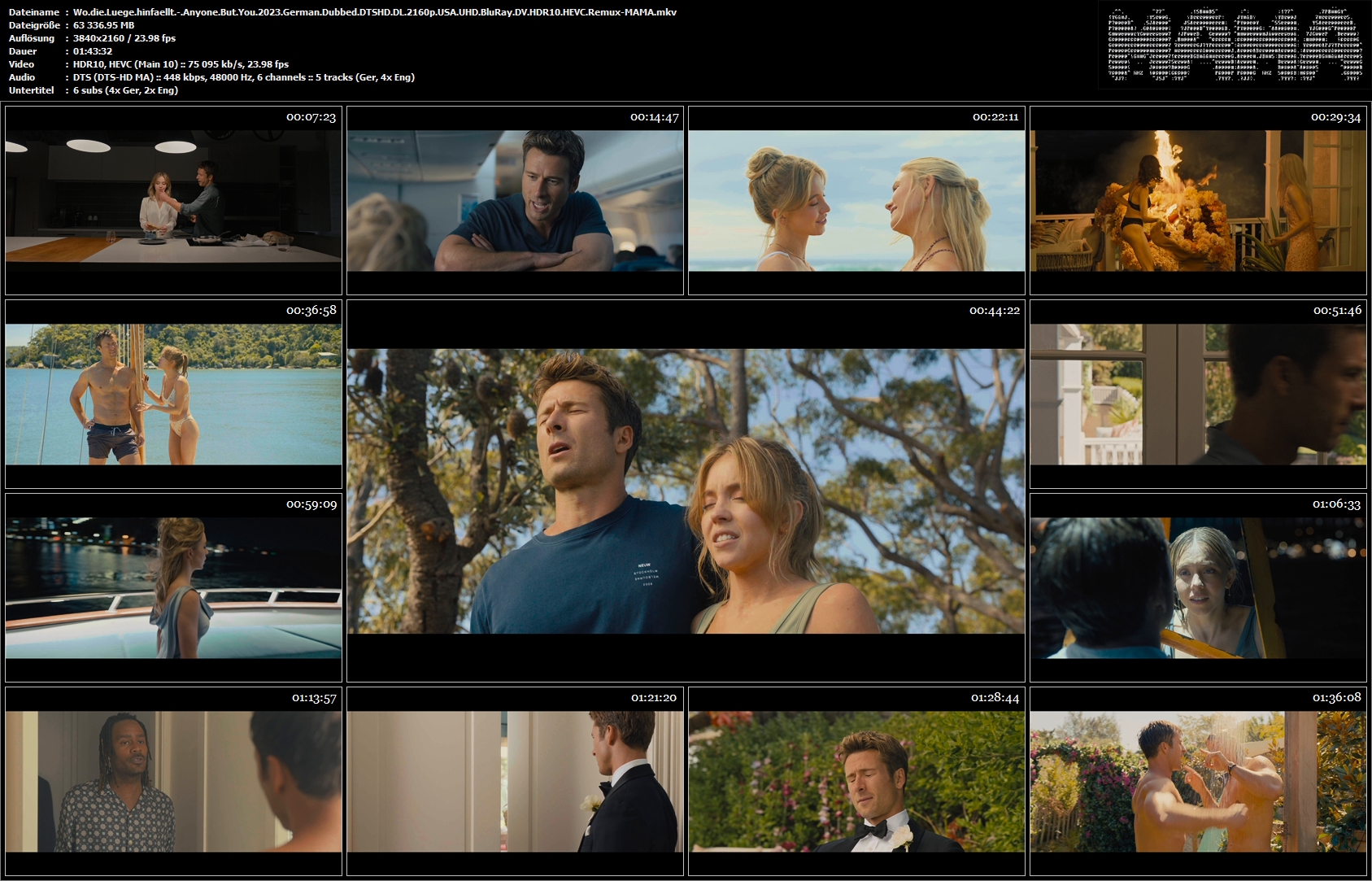The height and width of the screenshot is (881, 1372).
Task: Click the 01:28:44 timestamp text
Action: (995, 698)
